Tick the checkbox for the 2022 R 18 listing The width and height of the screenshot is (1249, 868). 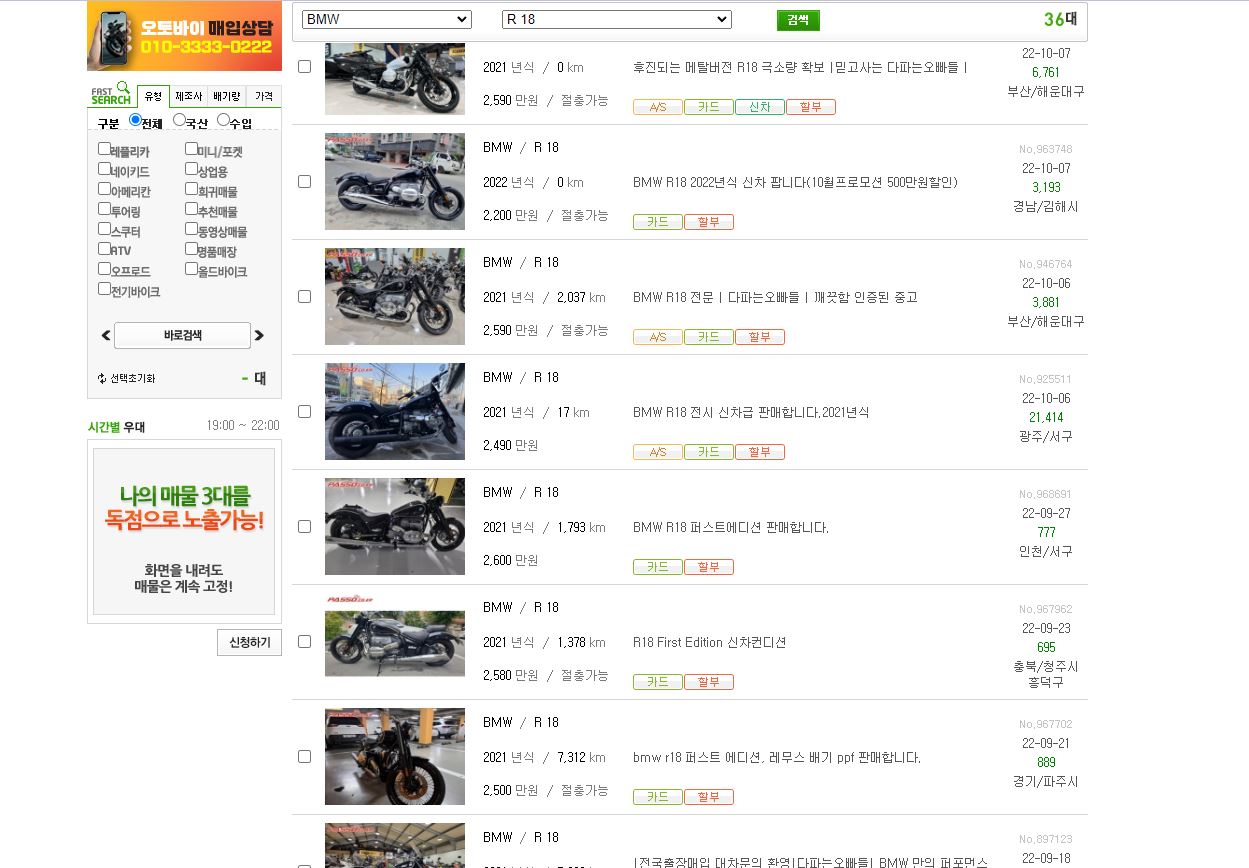tap(304, 182)
